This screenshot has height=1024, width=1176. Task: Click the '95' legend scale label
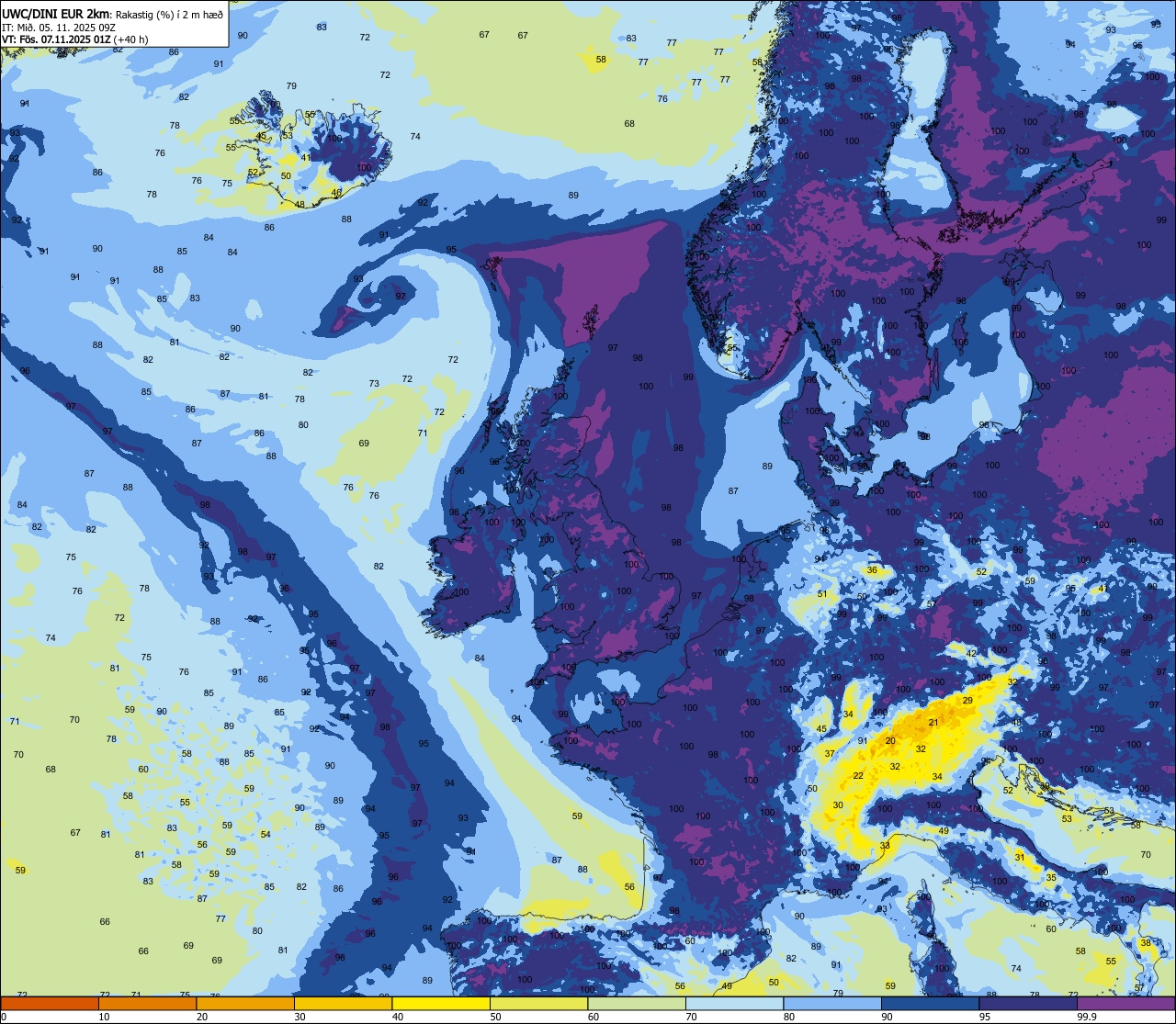click(x=986, y=1017)
